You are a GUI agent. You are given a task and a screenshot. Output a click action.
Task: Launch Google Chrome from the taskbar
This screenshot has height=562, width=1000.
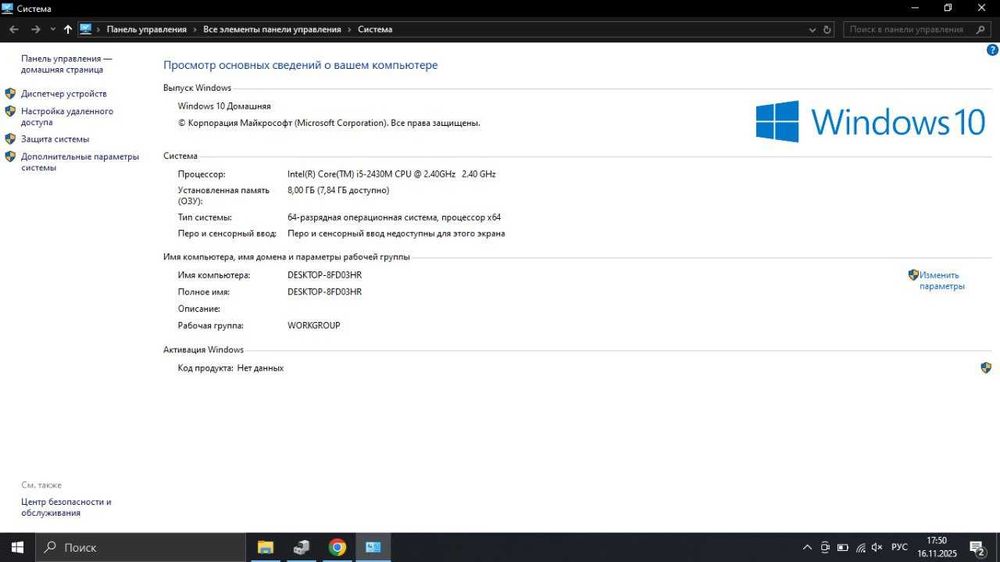[x=337, y=547]
